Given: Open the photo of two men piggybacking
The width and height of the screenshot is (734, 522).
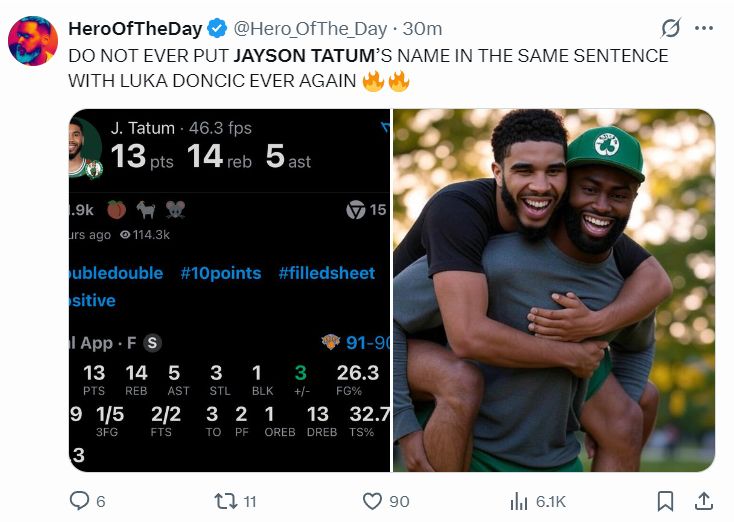Looking at the screenshot, I should click(554, 290).
